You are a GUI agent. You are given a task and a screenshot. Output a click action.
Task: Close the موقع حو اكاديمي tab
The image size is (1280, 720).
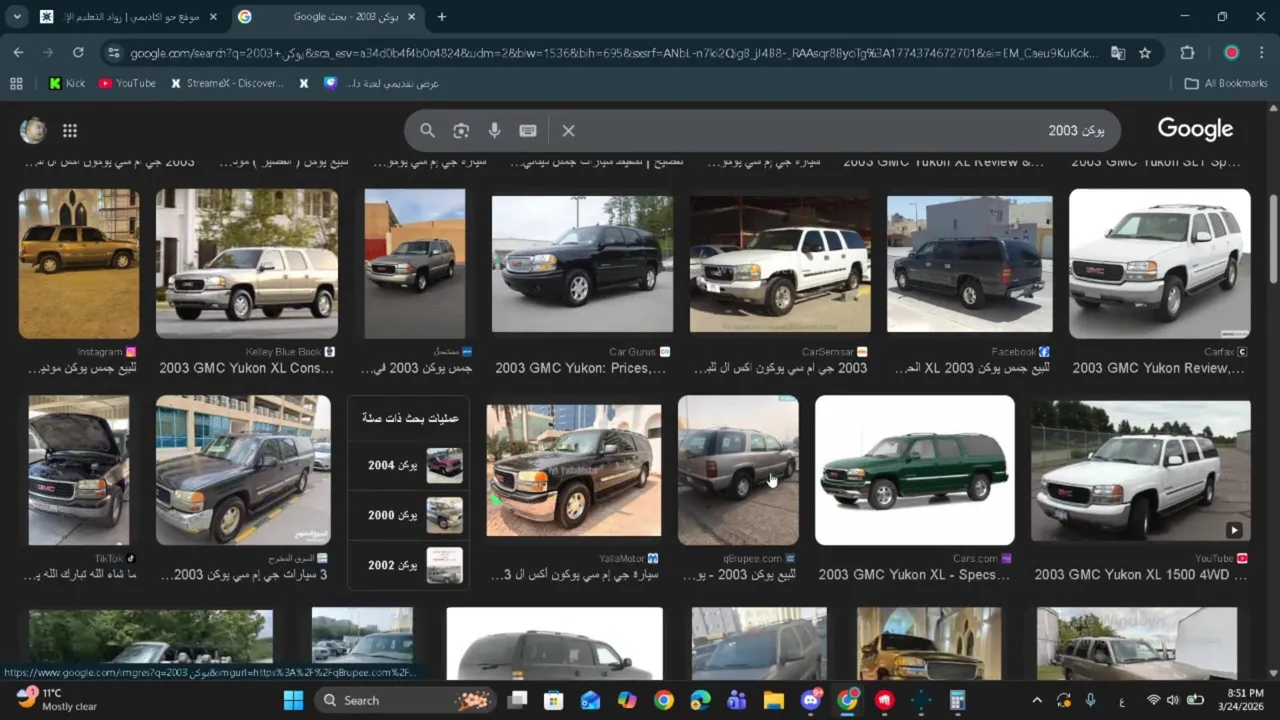[x=213, y=17]
